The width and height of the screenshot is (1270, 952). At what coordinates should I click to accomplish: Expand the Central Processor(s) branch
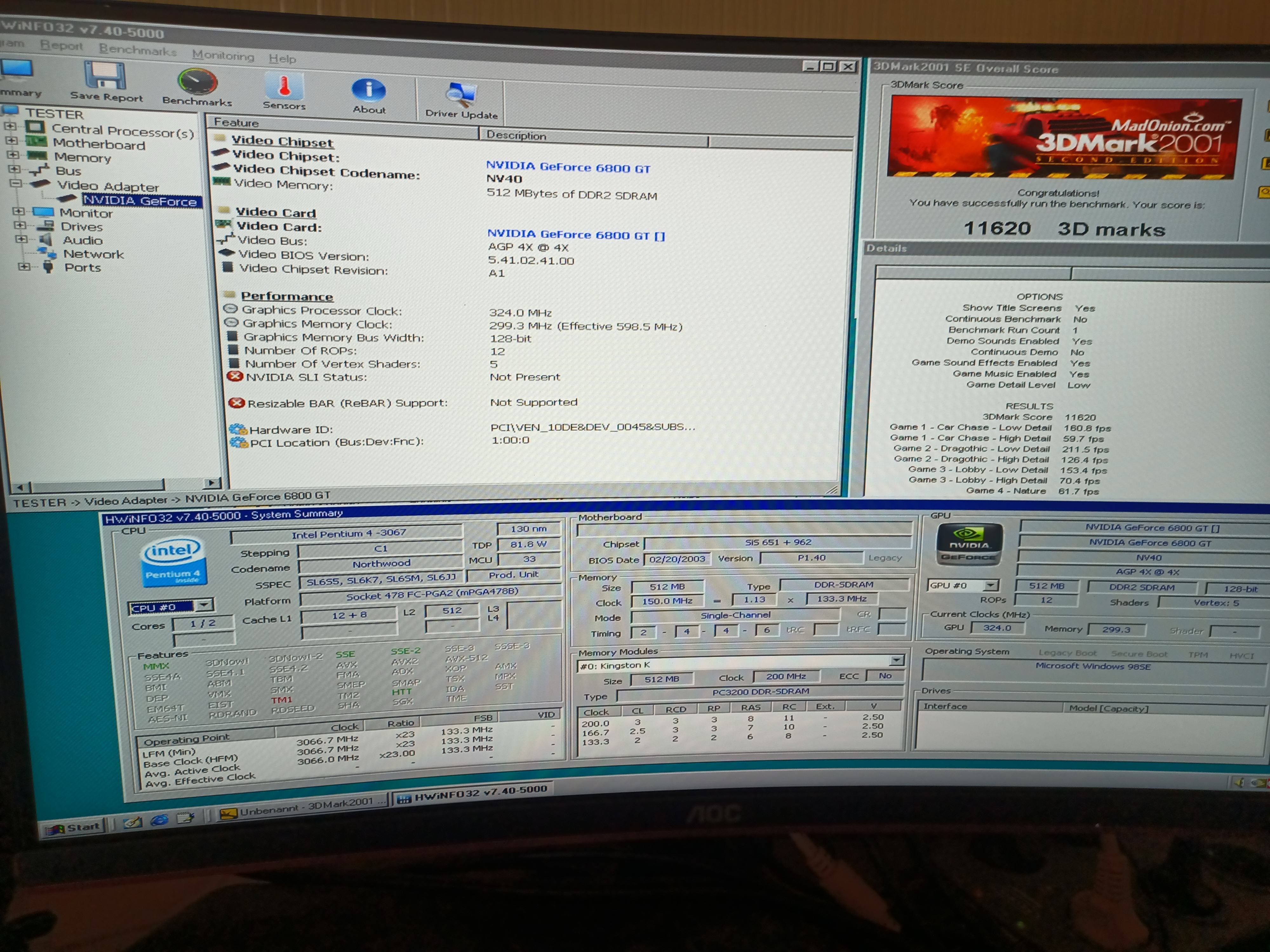[x=10, y=126]
